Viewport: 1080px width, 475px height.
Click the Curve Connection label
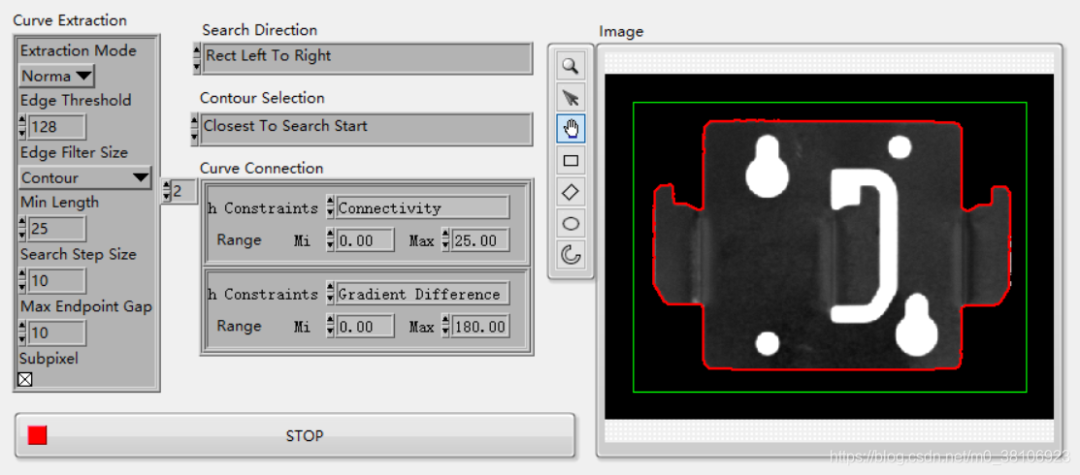pyautogui.click(x=262, y=168)
